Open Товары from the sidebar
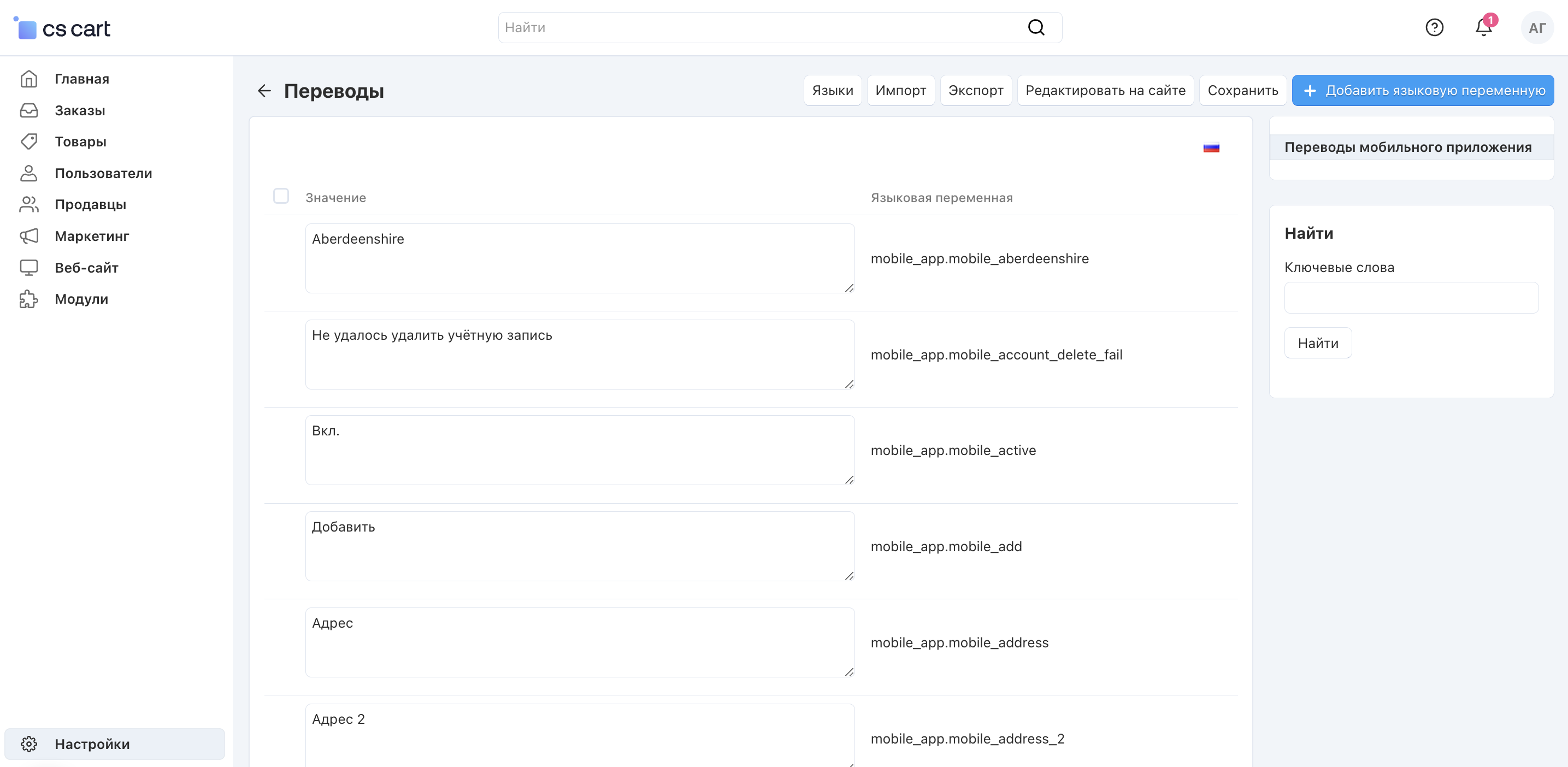The image size is (1568, 767). 80,142
